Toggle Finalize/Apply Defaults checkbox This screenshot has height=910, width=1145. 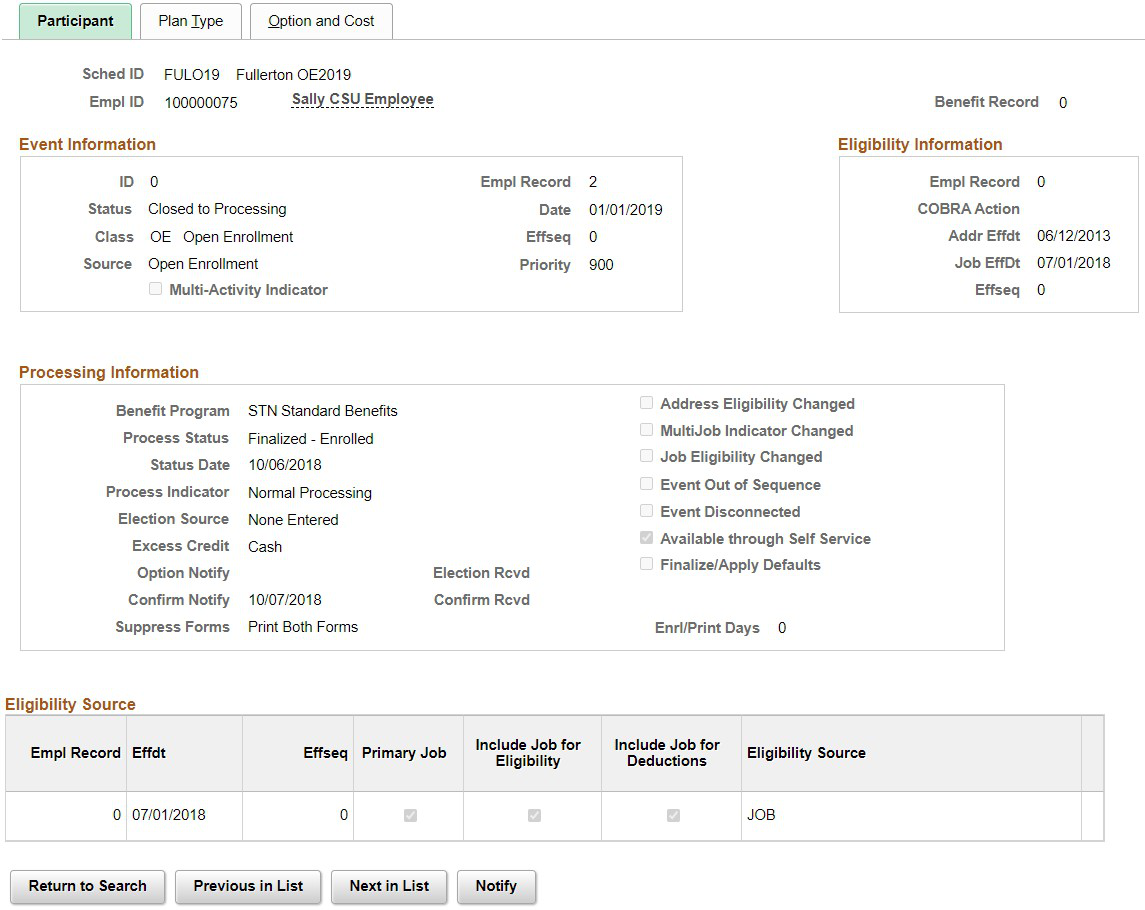point(646,564)
